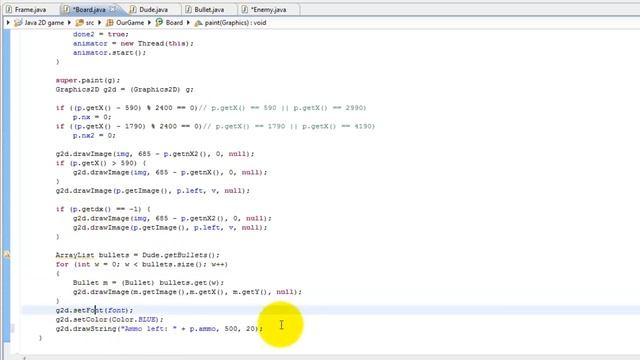Select 'Java 2D game' breadcrumb label
The height and width of the screenshot is (360, 640).
click(x=44, y=23)
